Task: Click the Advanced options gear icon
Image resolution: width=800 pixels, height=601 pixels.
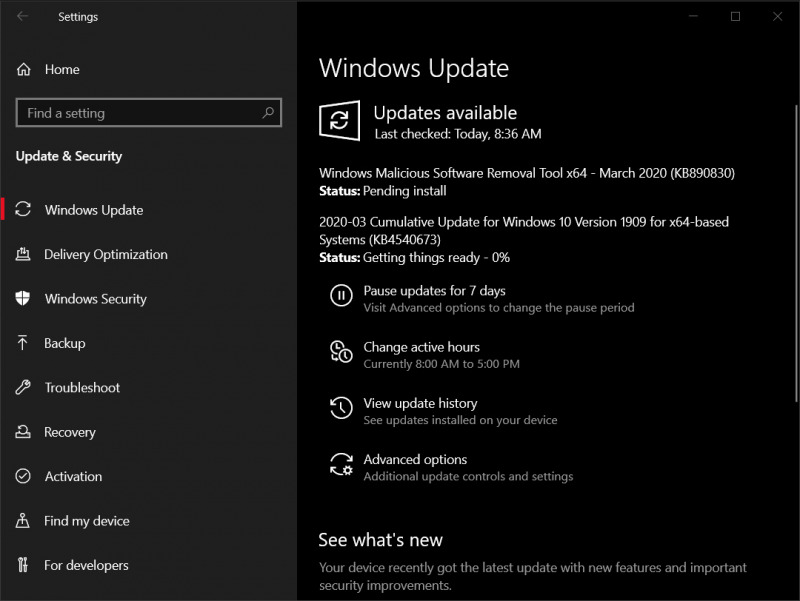Action: pyautogui.click(x=341, y=464)
